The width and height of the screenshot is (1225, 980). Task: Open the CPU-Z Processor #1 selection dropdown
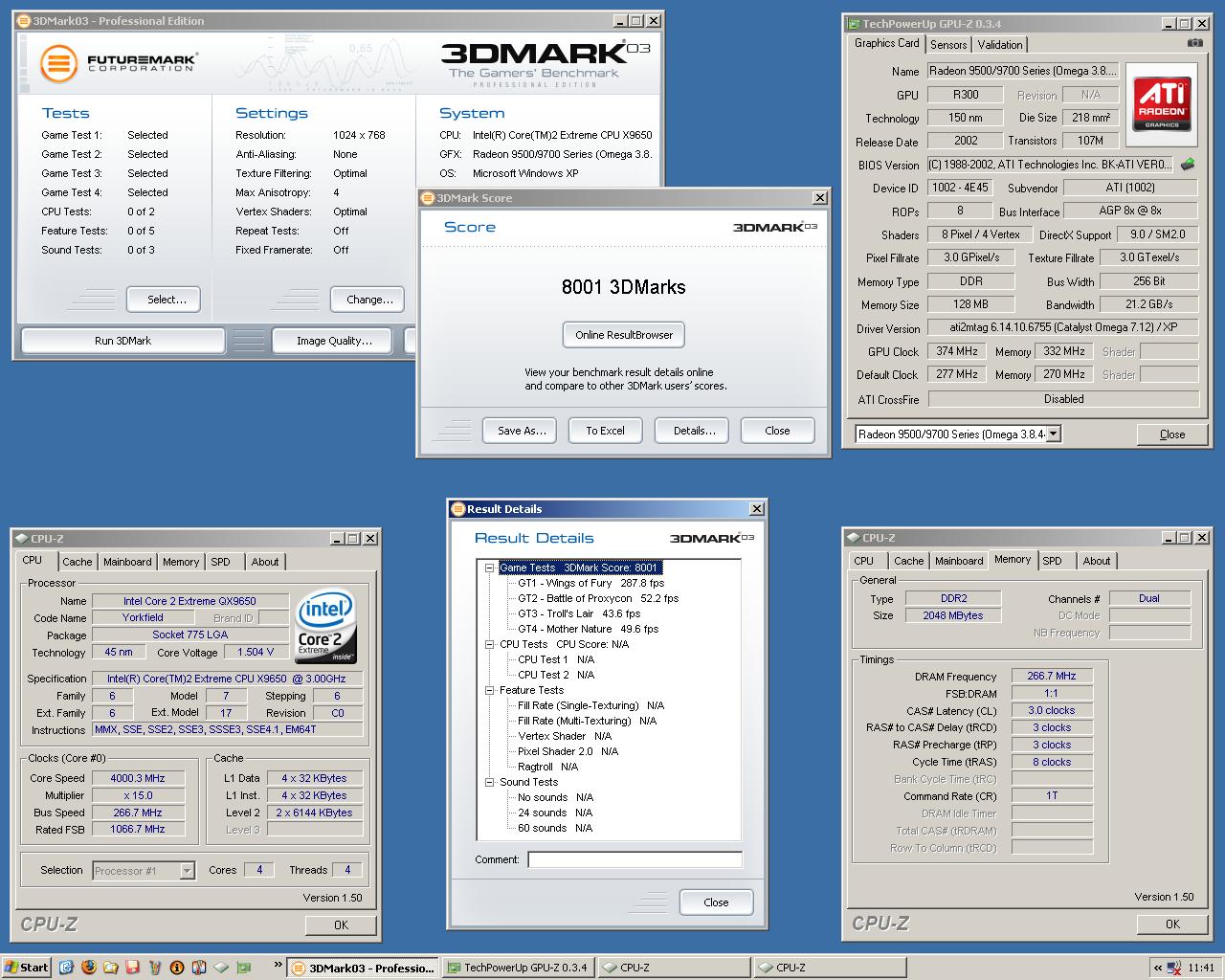(187, 871)
